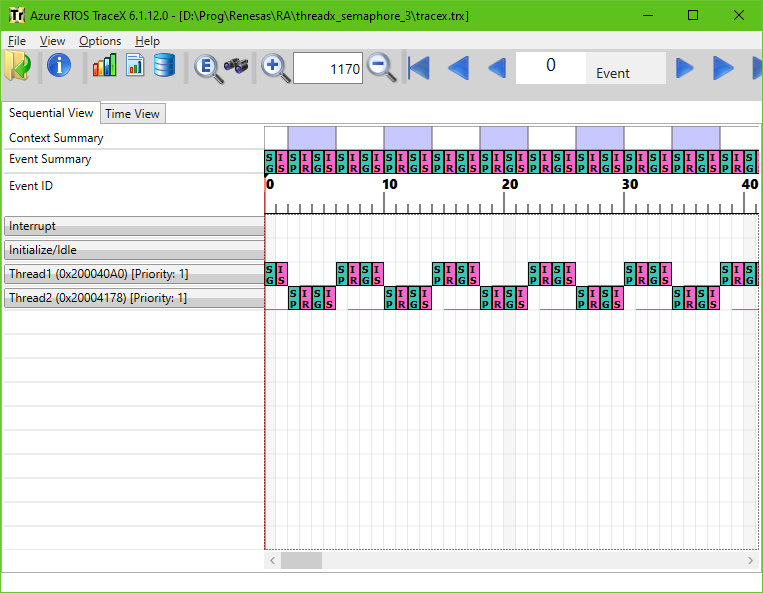This screenshot has height=593, width=763.
Task: Click the Event ID label
Action: (x=31, y=186)
